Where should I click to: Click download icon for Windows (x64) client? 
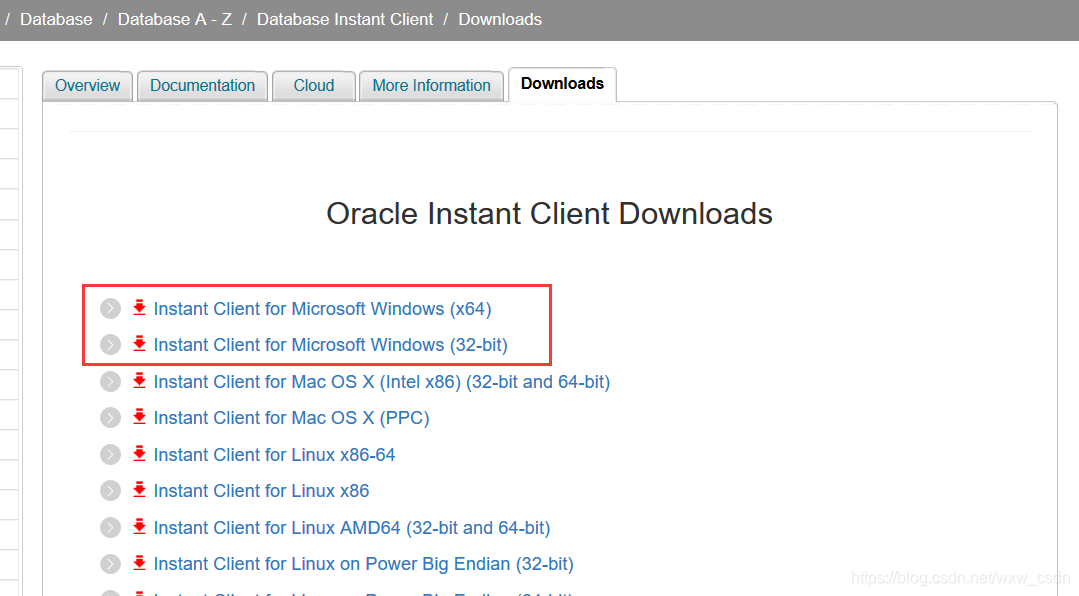139,308
